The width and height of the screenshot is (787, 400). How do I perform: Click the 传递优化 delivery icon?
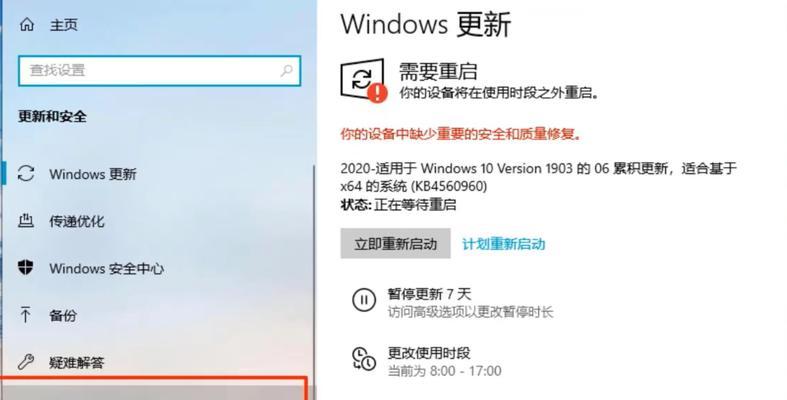(x=26, y=221)
